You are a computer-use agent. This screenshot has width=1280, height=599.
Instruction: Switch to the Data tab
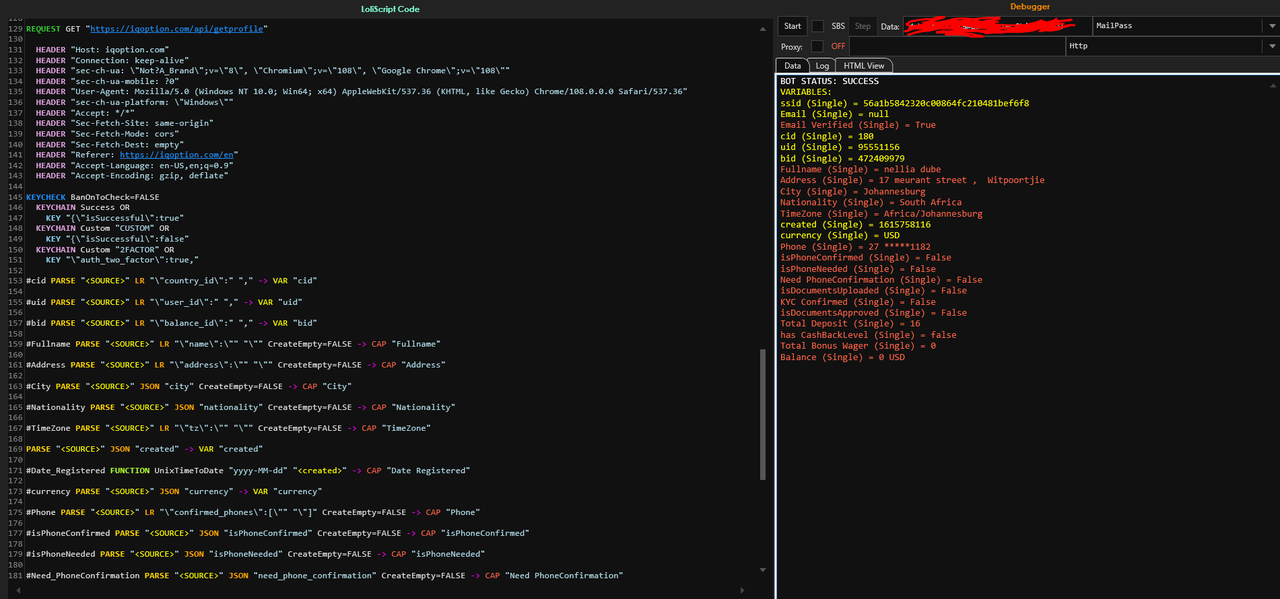pos(791,65)
